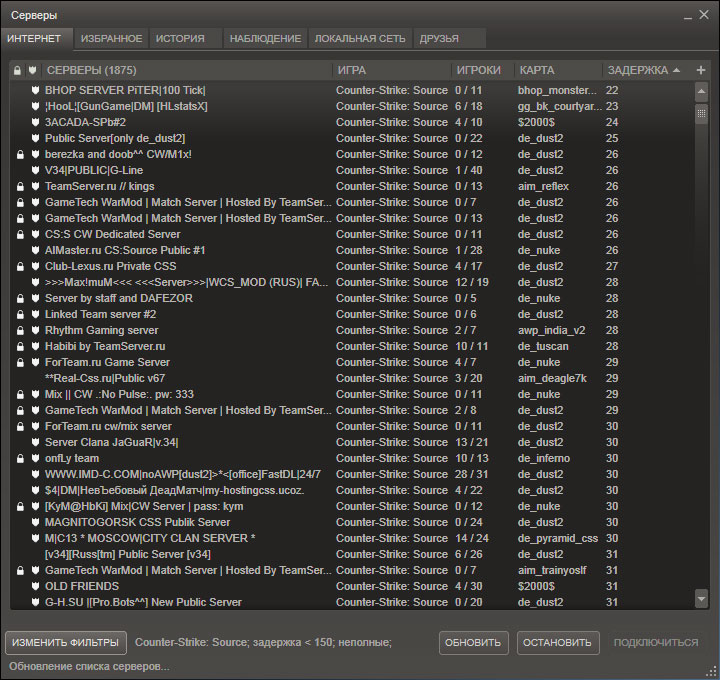Click lock icon on CS:S CW Dedicated Server row
720x680 pixels.
20,234
